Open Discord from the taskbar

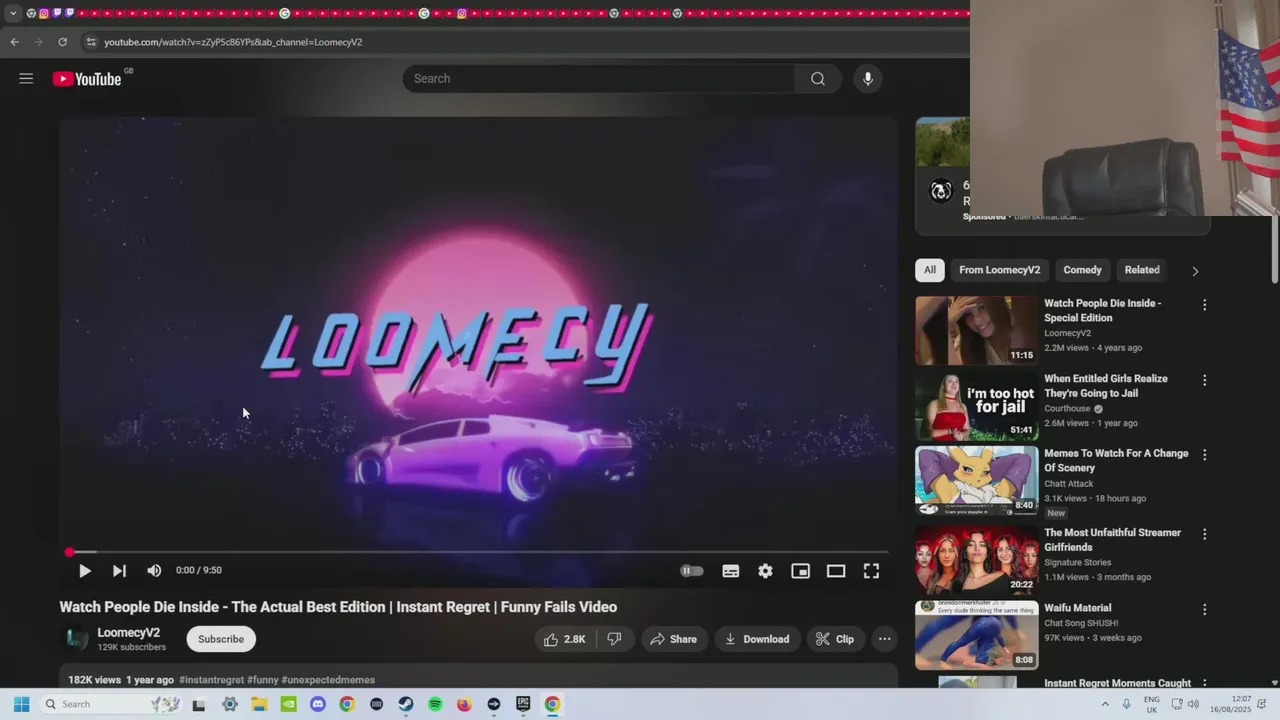[318, 704]
